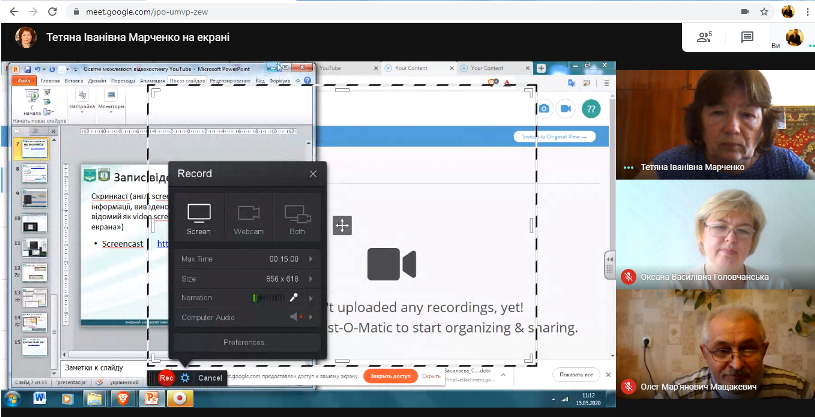The image size is (815, 417).
Task: Open Meet chat messages icon
Action: 747,37
